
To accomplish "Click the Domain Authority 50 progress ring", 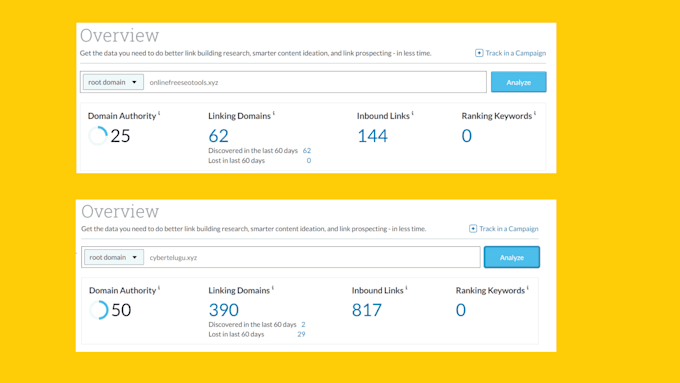I will click(x=99, y=310).
